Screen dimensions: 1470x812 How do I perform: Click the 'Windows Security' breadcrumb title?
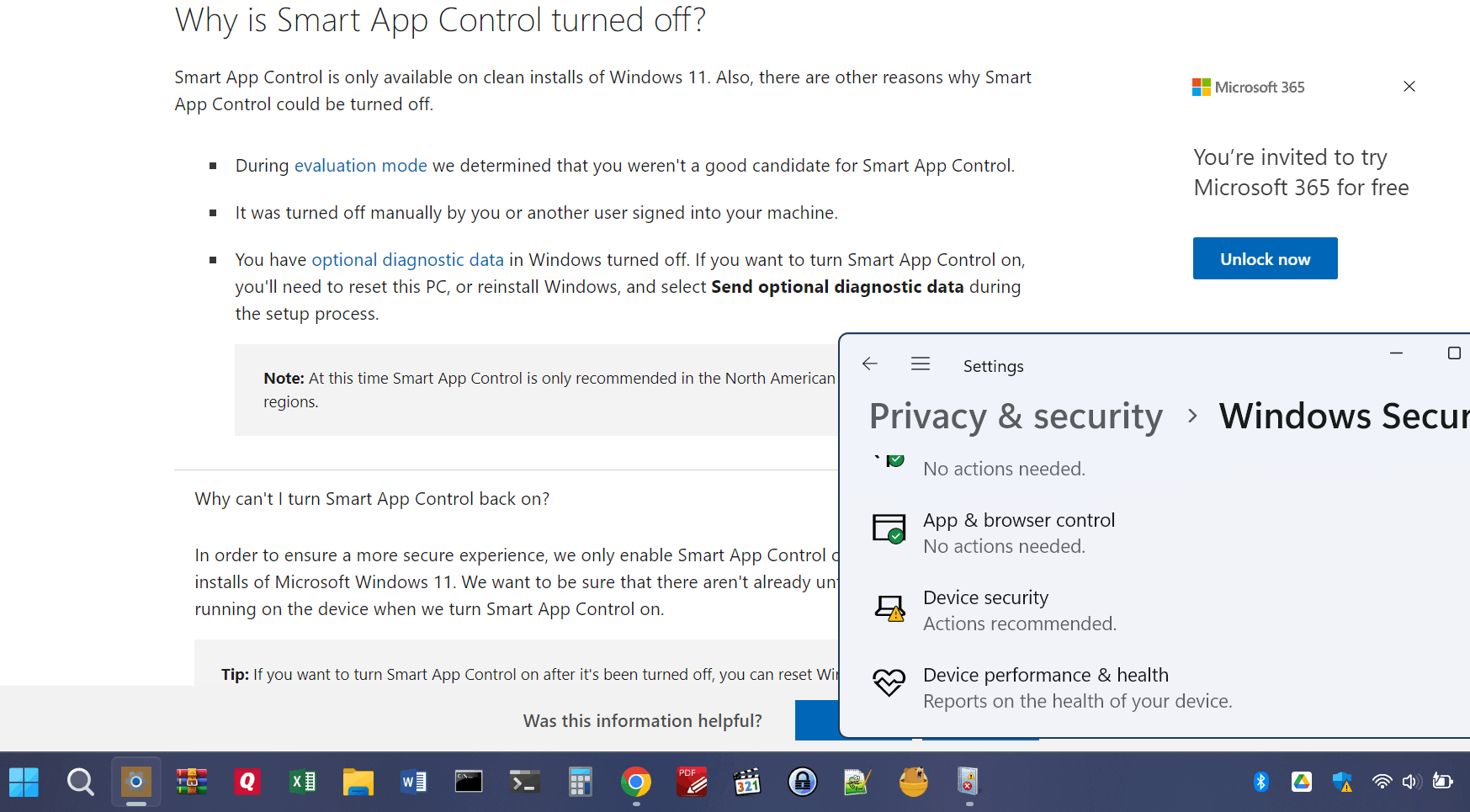pyautogui.click(x=1344, y=417)
